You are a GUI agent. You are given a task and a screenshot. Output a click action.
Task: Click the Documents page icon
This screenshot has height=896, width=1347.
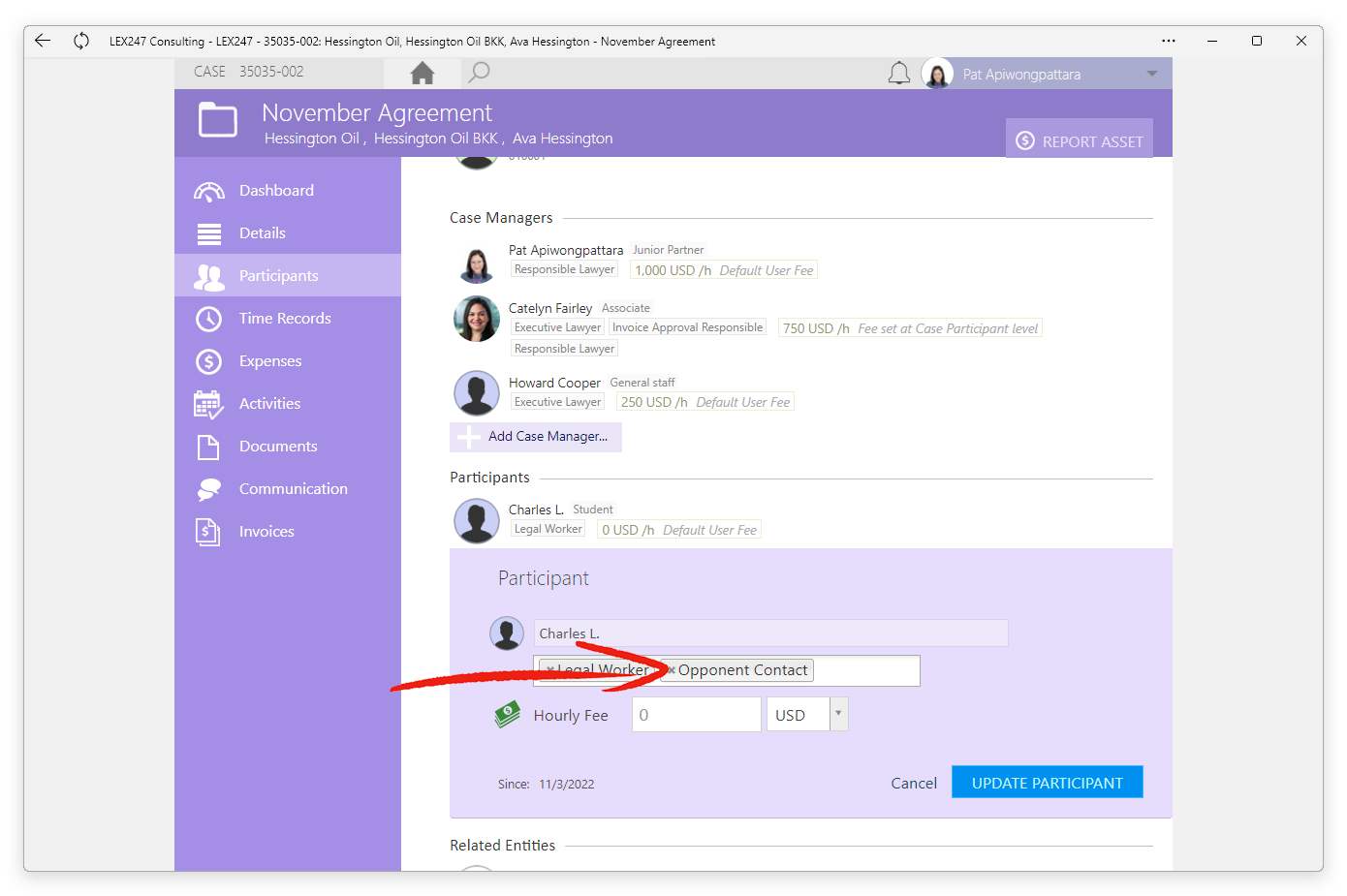(209, 447)
